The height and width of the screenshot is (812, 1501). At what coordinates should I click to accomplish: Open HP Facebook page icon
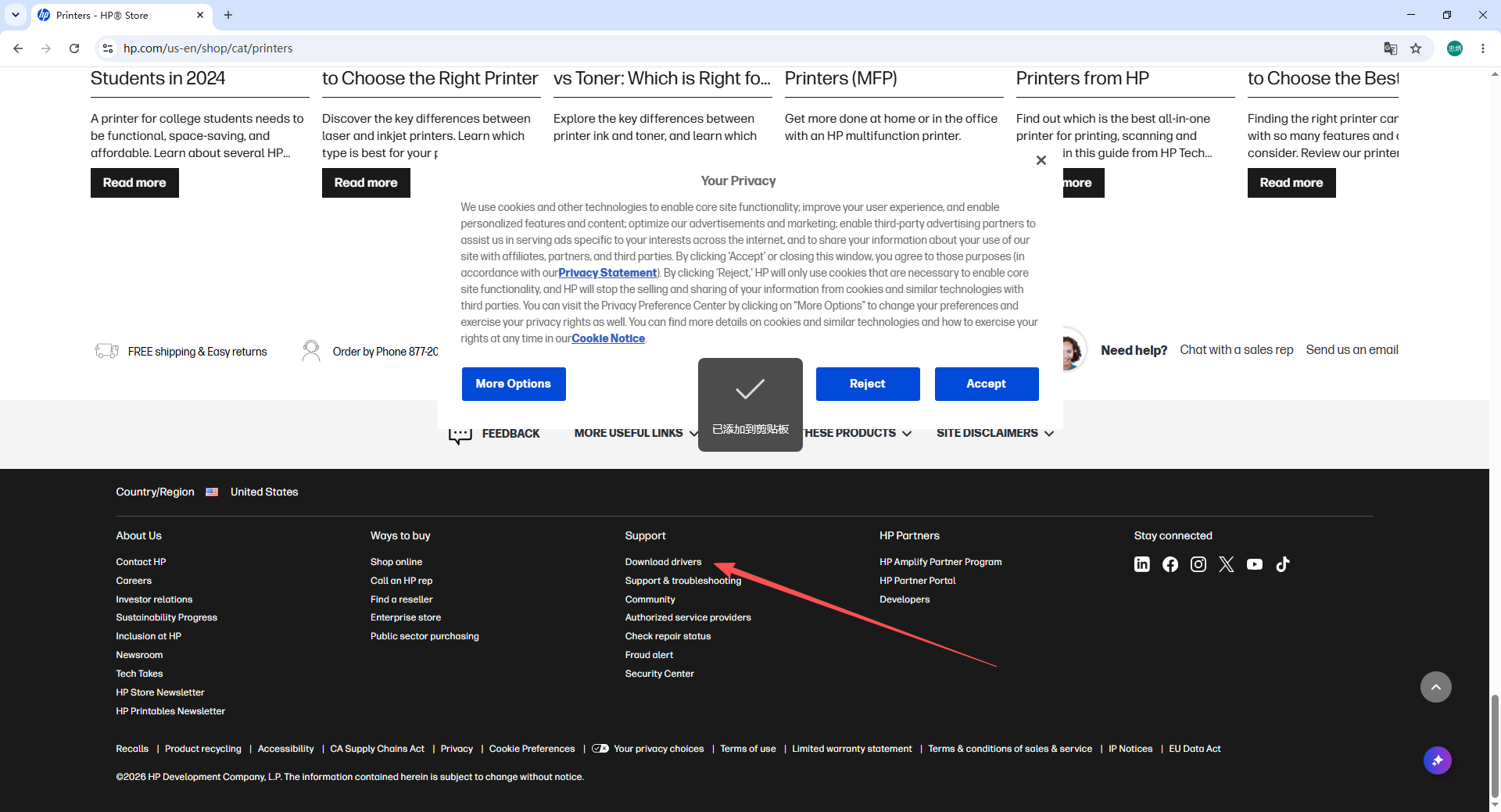click(x=1170, y=564)
